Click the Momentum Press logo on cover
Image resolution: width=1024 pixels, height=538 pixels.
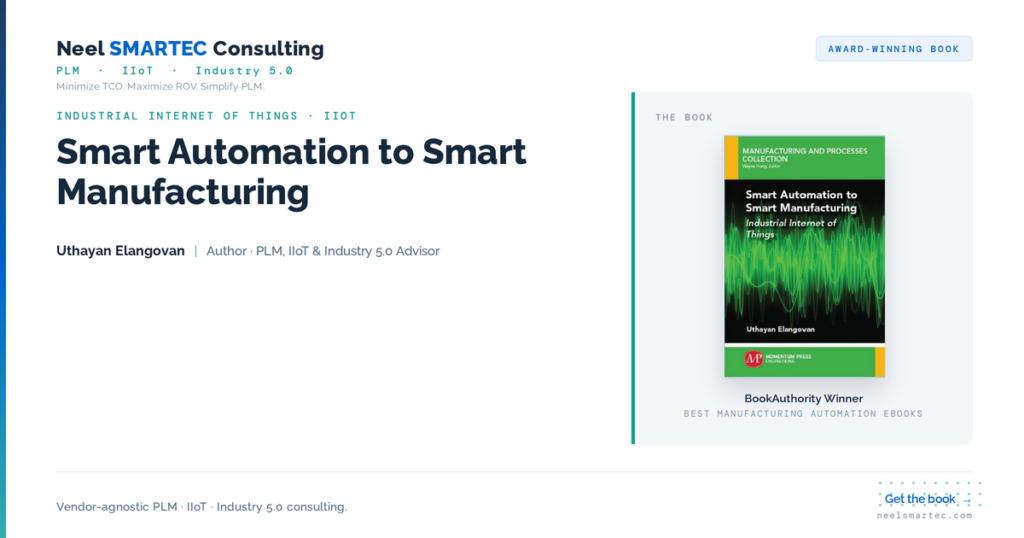pos(778,358)
